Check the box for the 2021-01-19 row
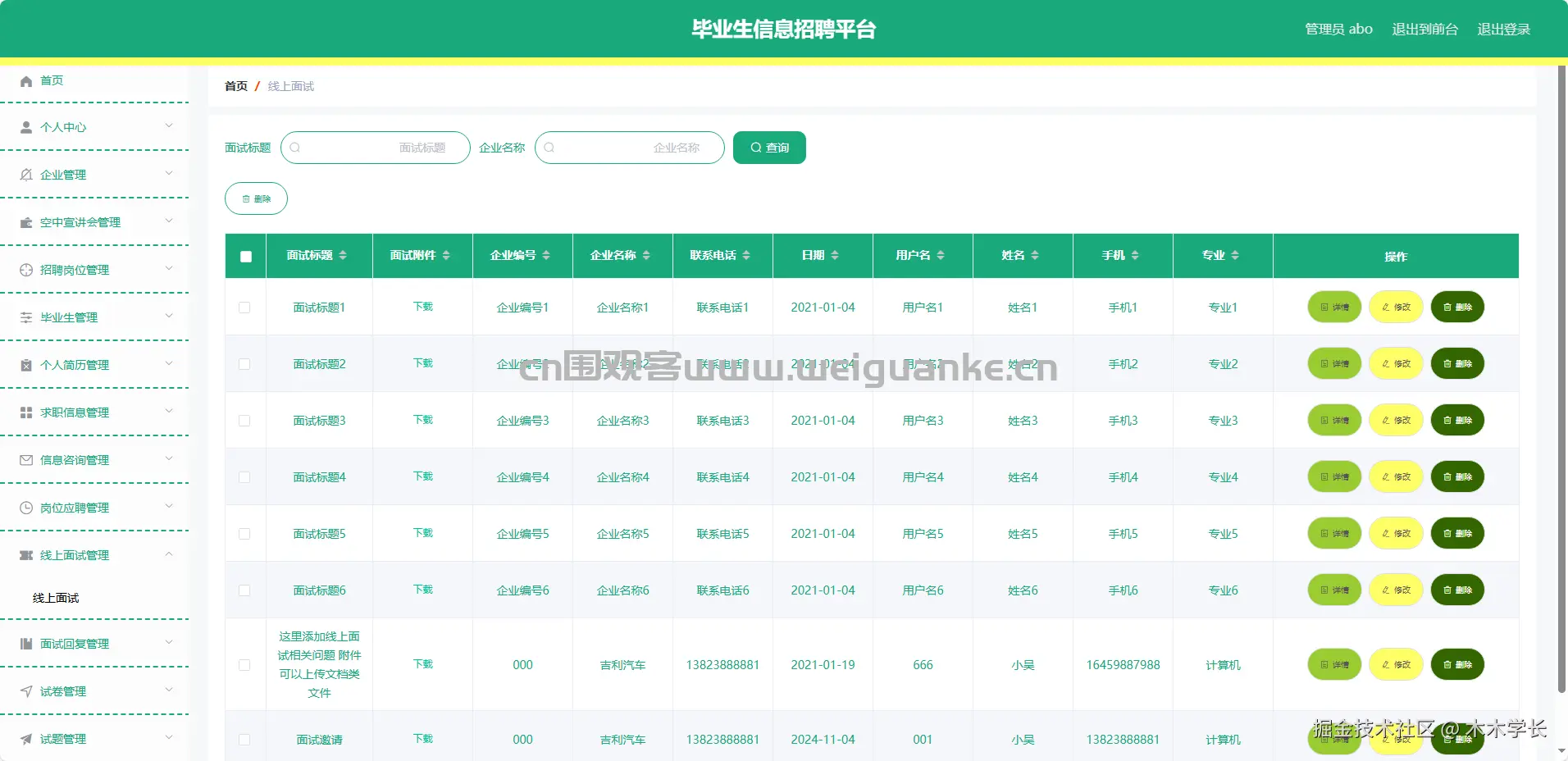Image resolution: width=1568 pixels, height=761 pixels. point(244,665)
